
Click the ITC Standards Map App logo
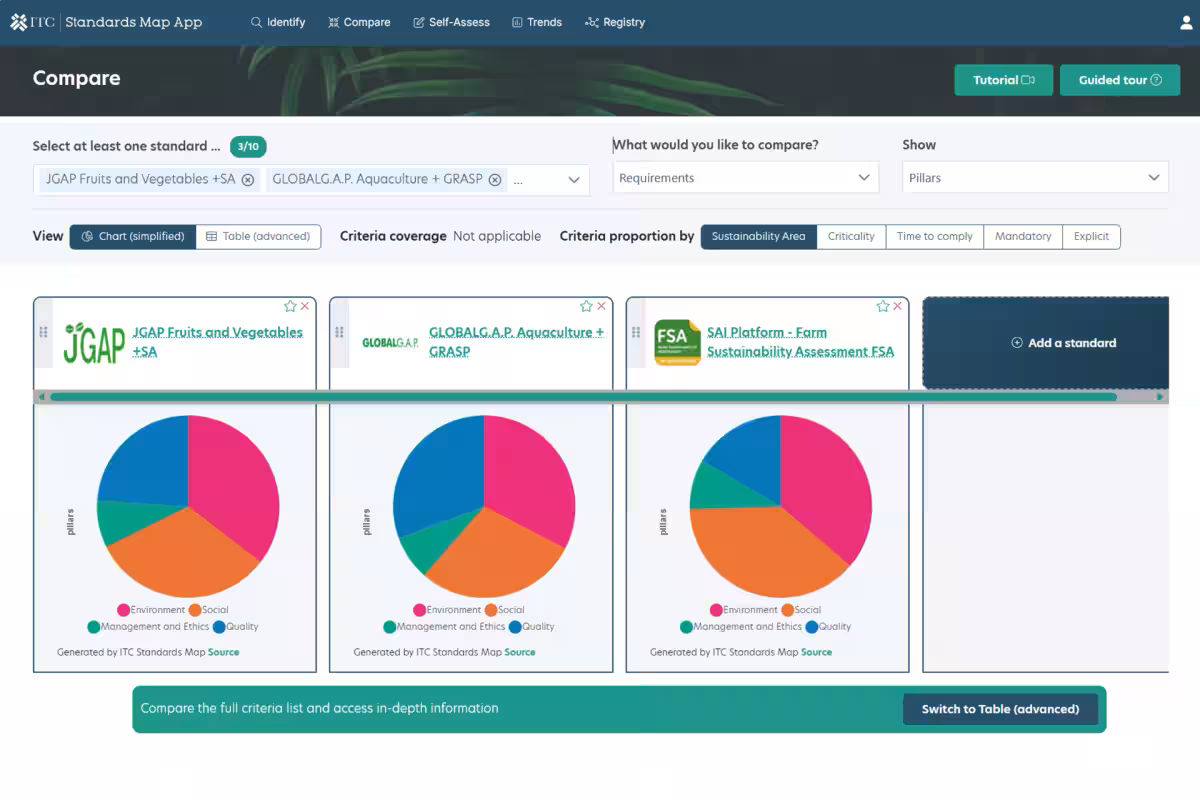coord(106,22)
